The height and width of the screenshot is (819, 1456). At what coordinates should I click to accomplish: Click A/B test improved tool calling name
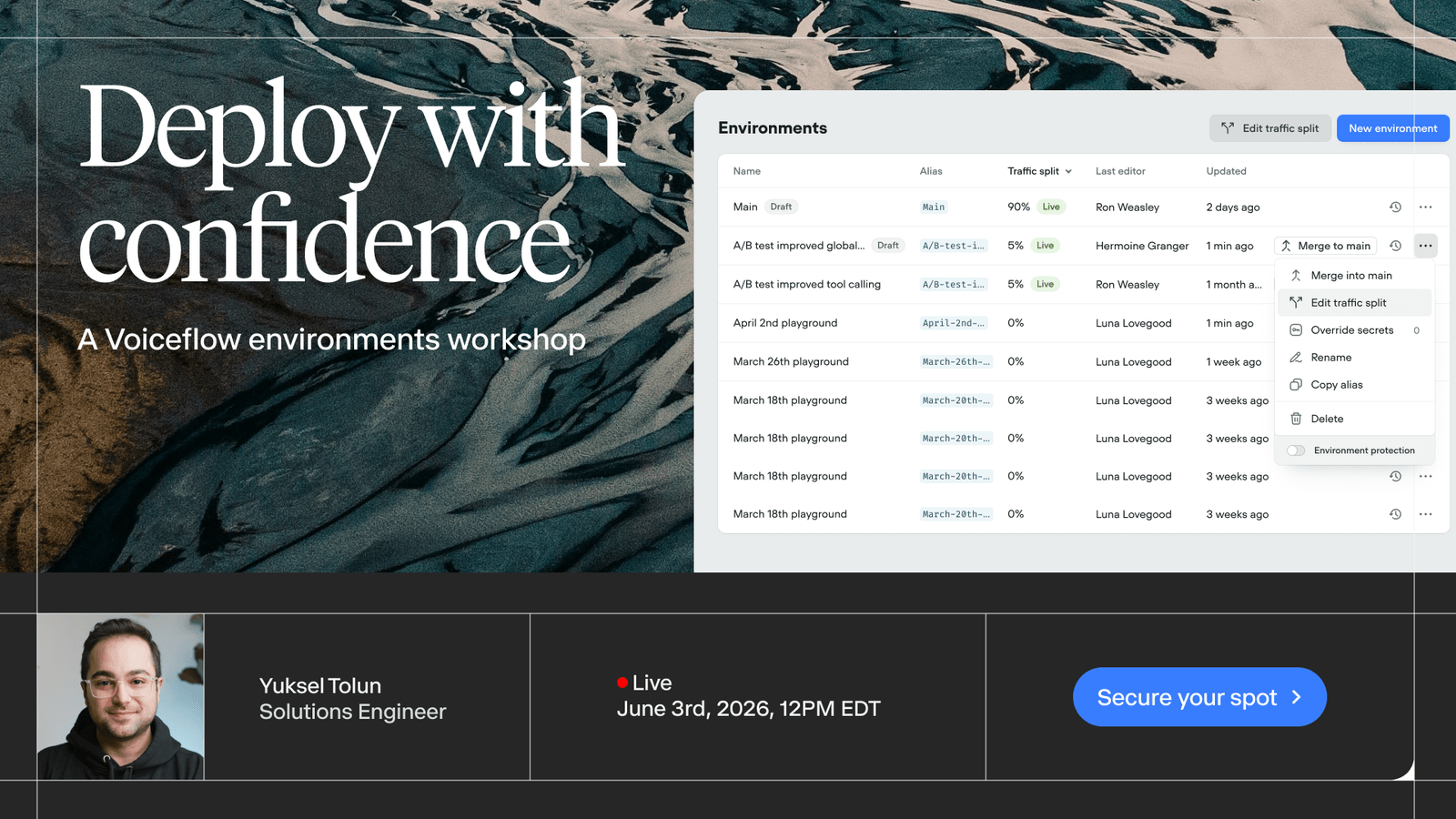coord(807,284)
